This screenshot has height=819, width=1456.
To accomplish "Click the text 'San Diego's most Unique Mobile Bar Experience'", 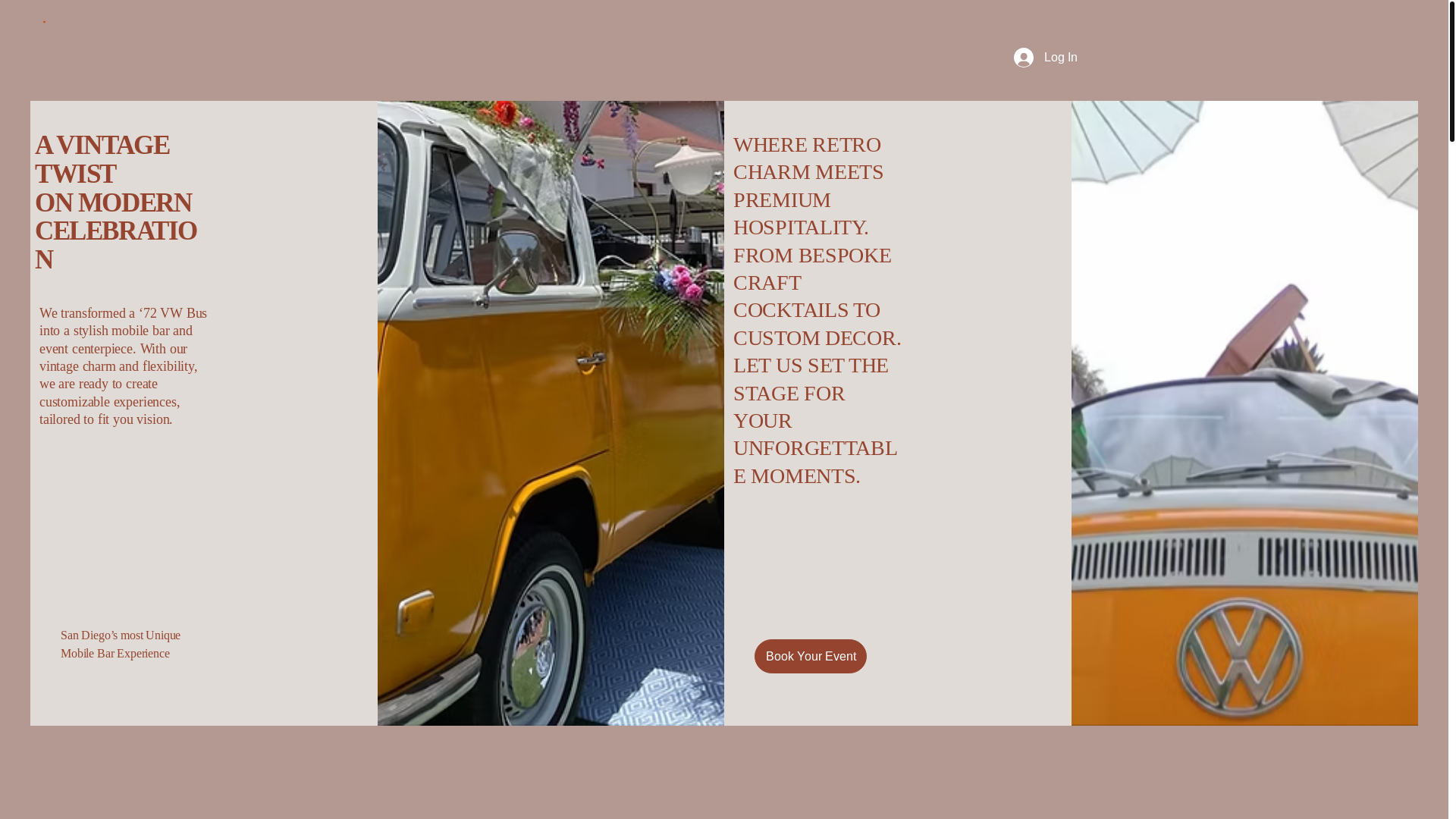I will (x=121, y=644).
